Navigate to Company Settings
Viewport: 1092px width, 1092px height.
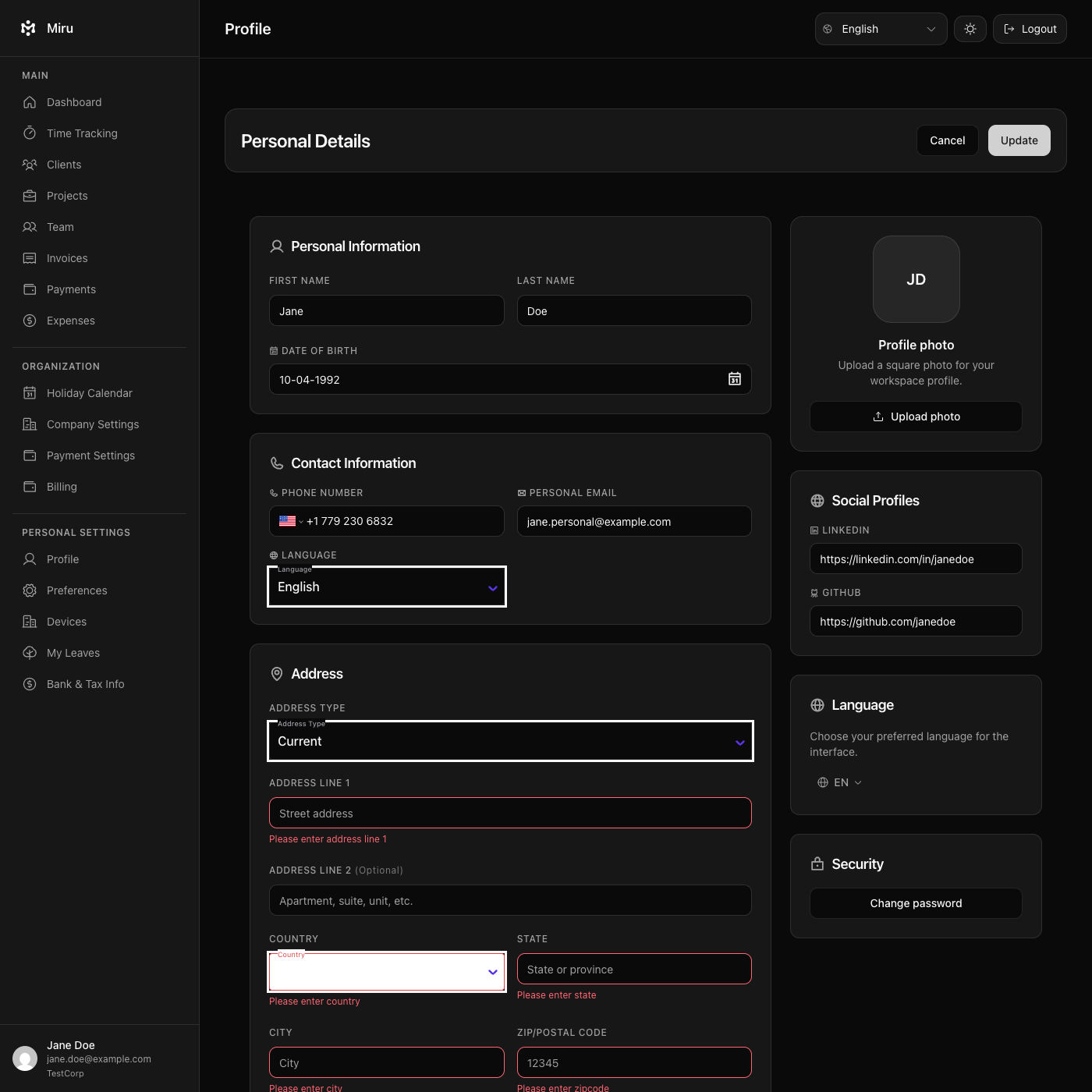point(91,424)
